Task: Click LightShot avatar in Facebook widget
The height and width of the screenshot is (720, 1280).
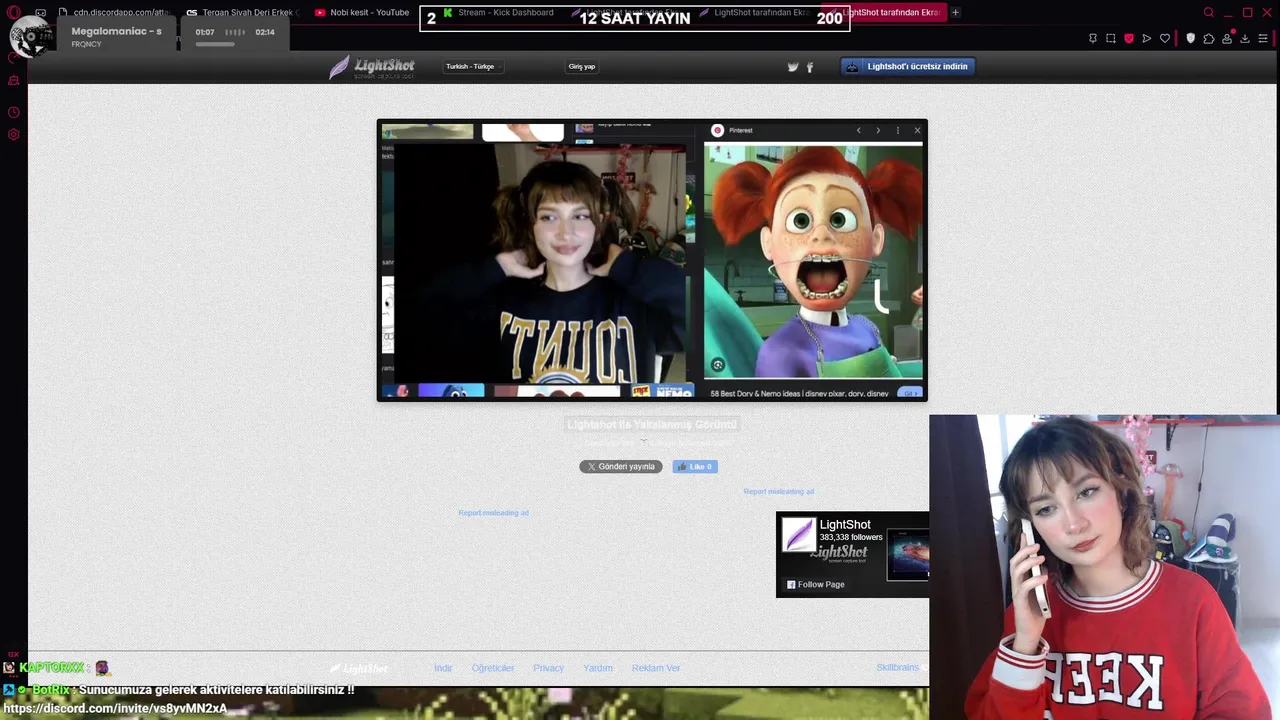Action: coord(798,534)
